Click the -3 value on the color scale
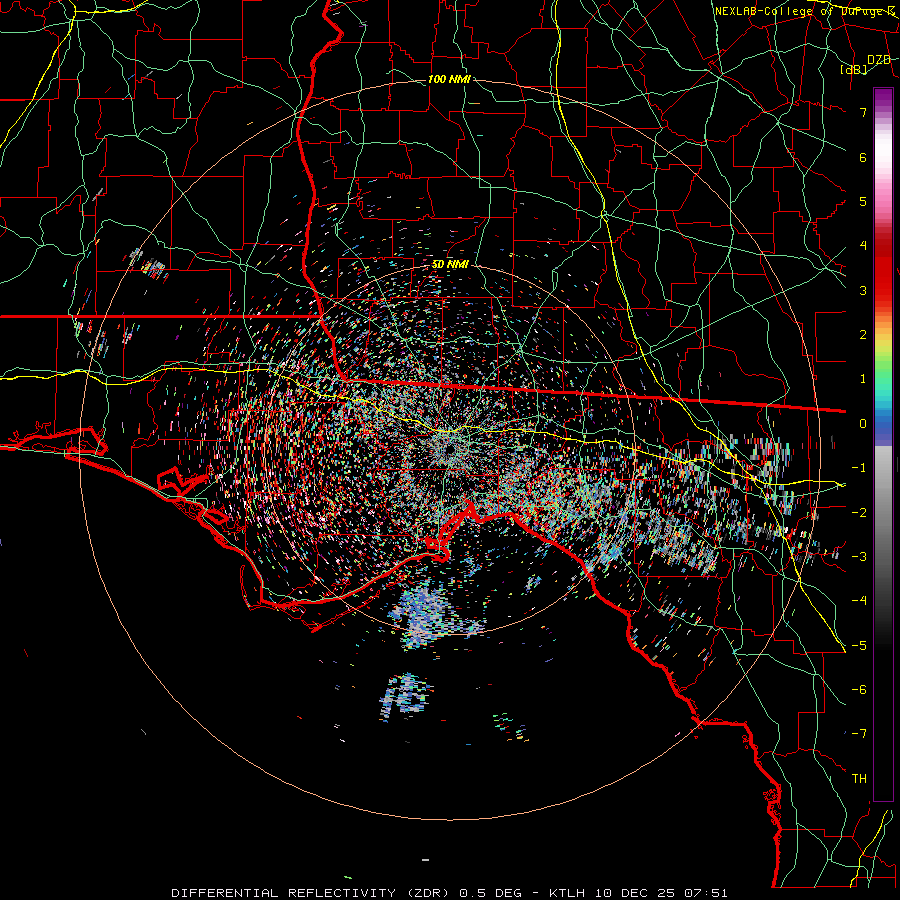Viewport: 900px width, 900px height. point(859,556)
